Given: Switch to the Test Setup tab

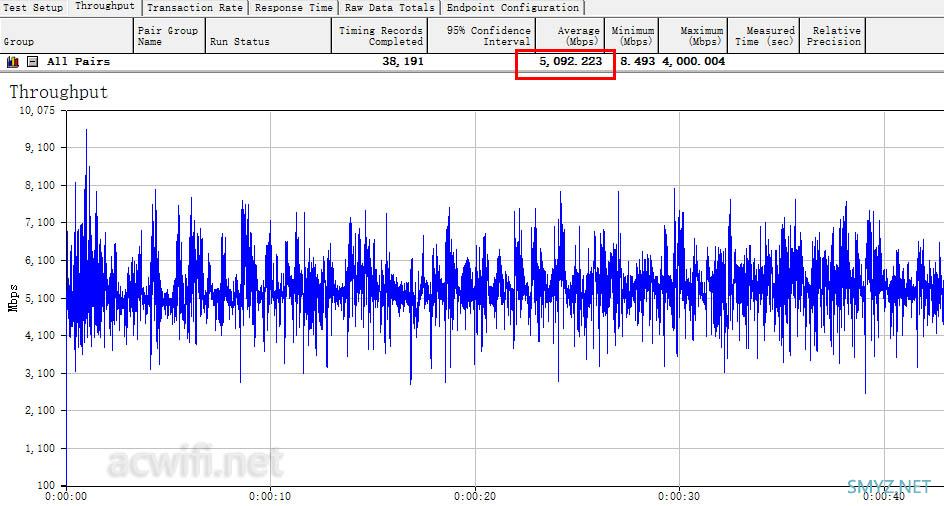Looking at the screenshot, I should click(34, 8).
